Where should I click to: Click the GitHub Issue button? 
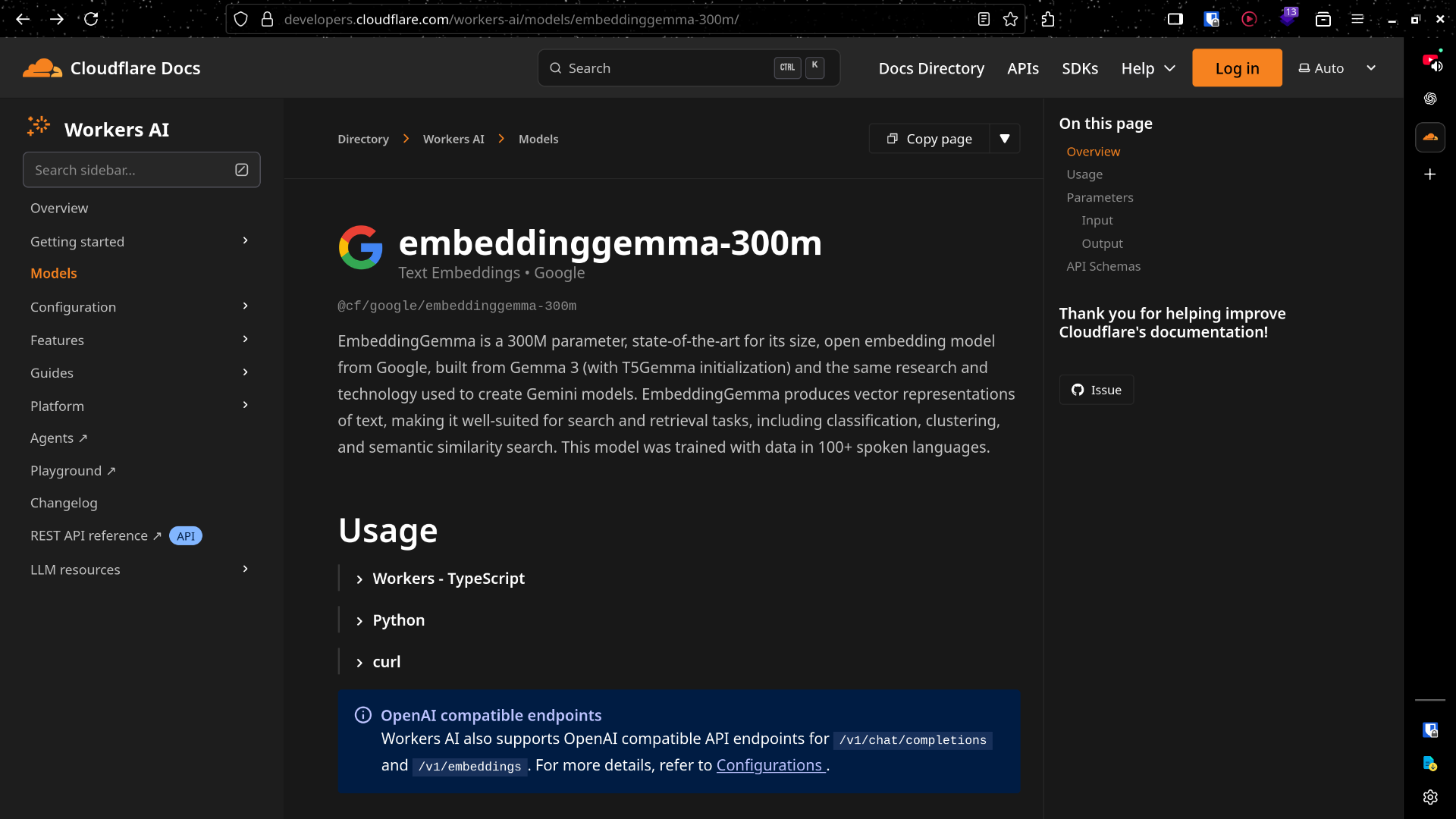coord(1096,390)
